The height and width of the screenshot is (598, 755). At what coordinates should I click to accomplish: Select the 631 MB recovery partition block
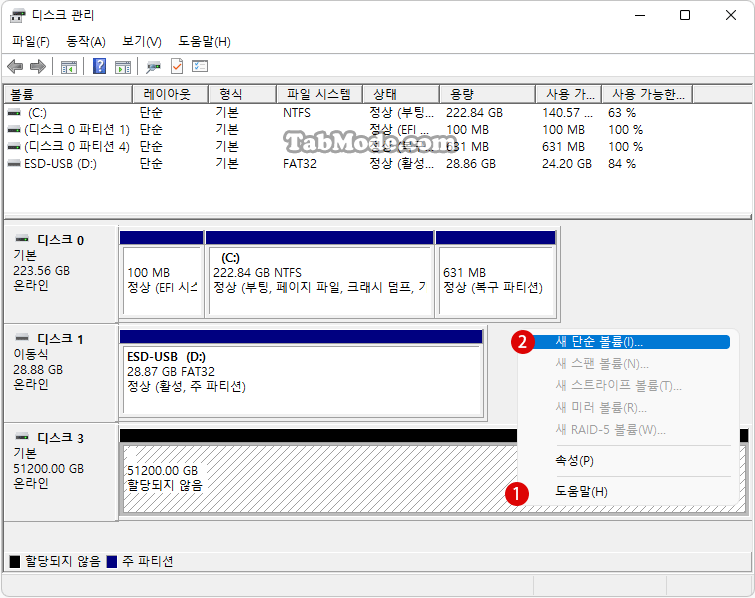pos(495,274)
